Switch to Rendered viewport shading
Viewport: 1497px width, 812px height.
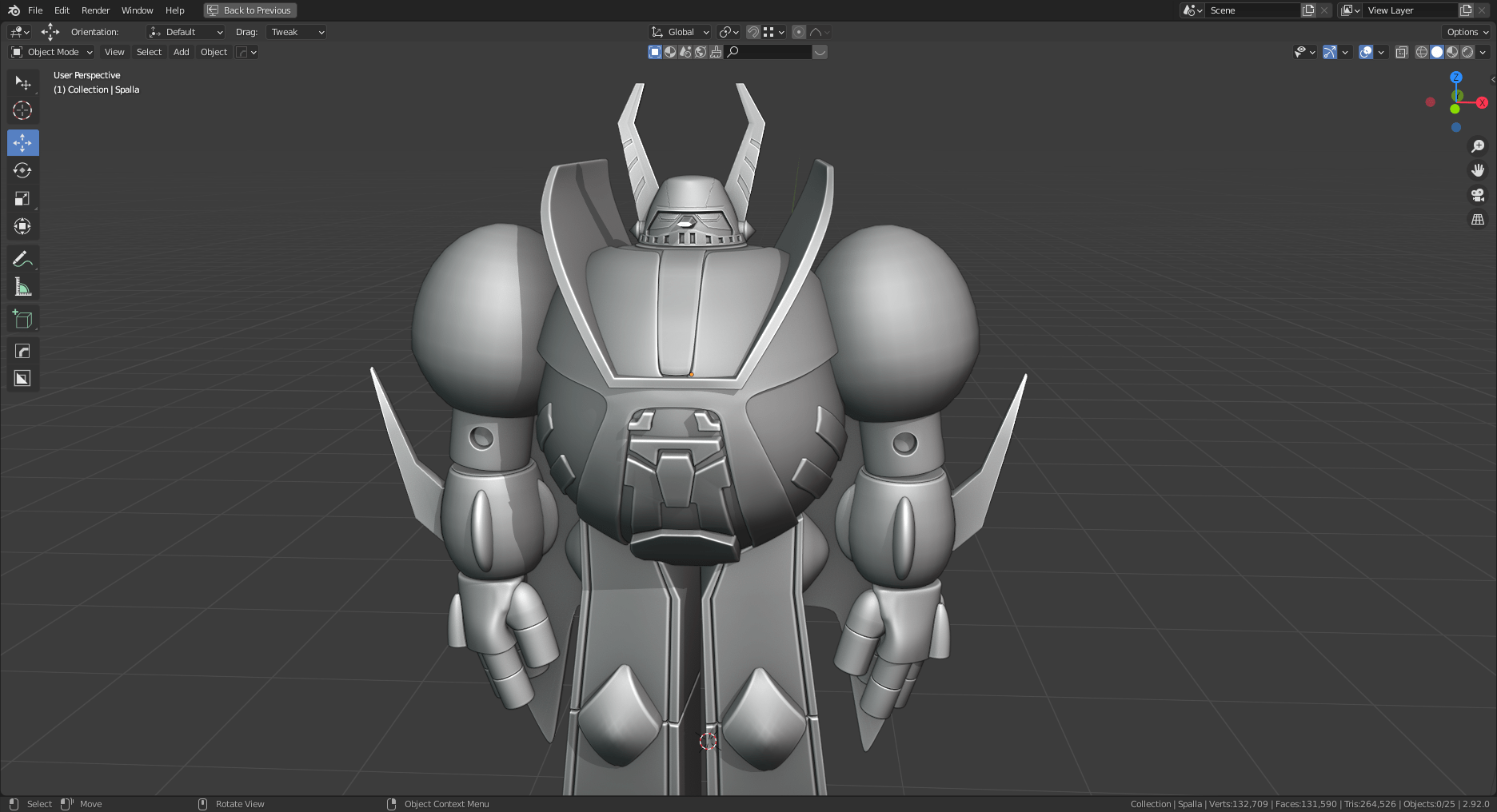point(1467,52)
